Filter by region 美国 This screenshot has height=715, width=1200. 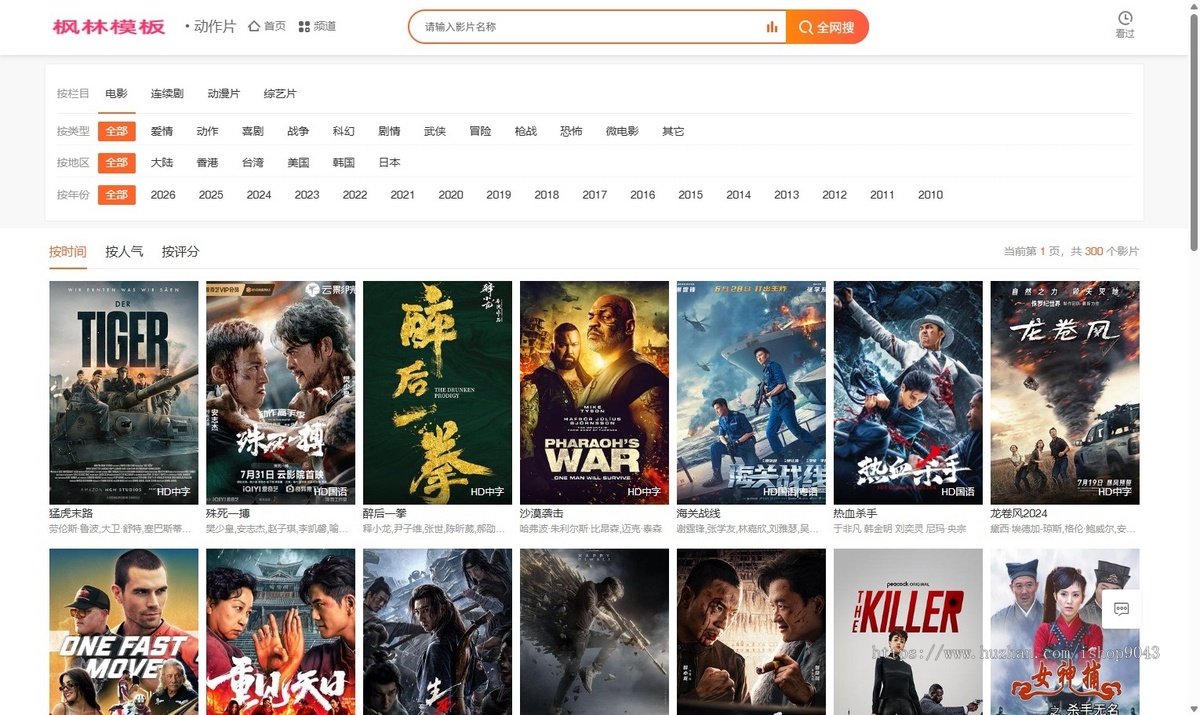point(298,162)
